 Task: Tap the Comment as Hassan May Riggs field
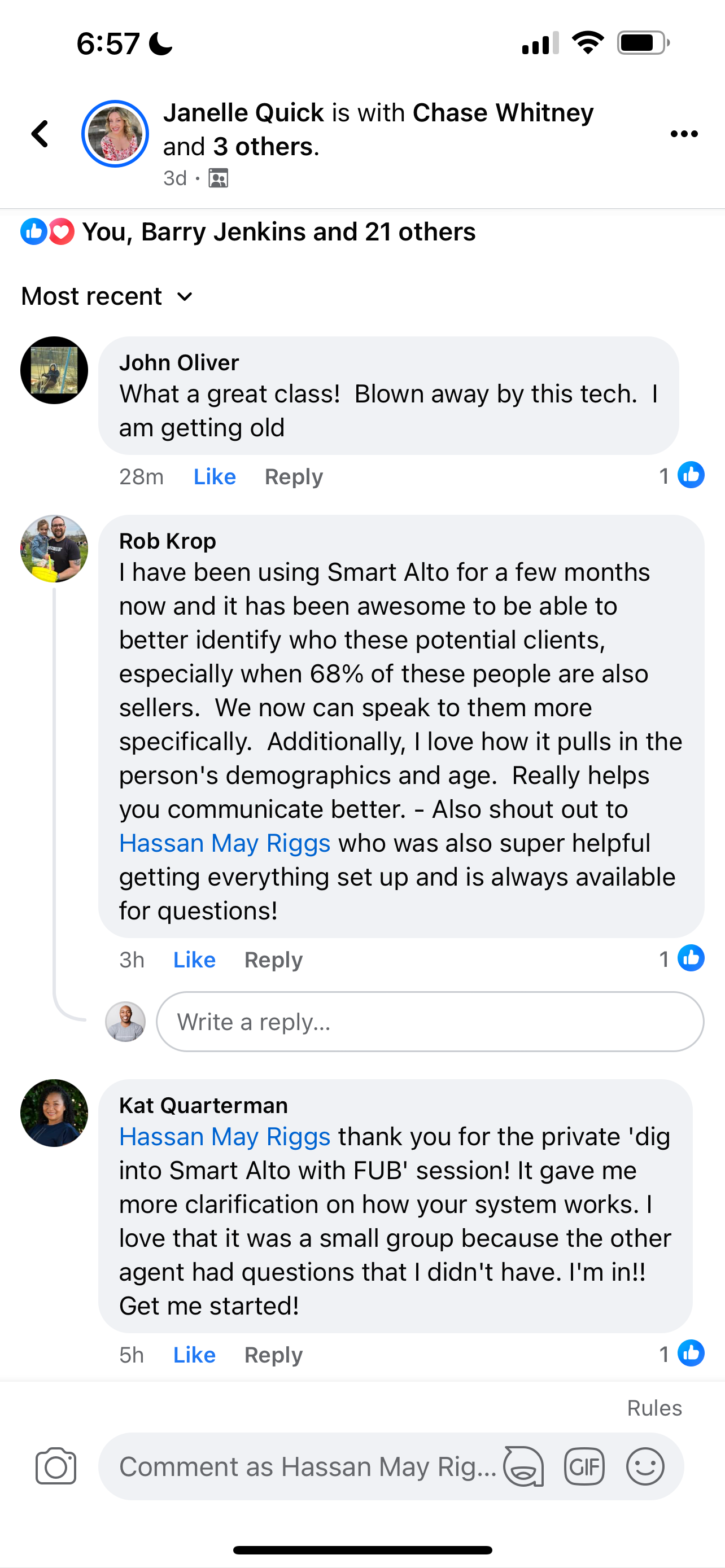(x=307, y=1466)
